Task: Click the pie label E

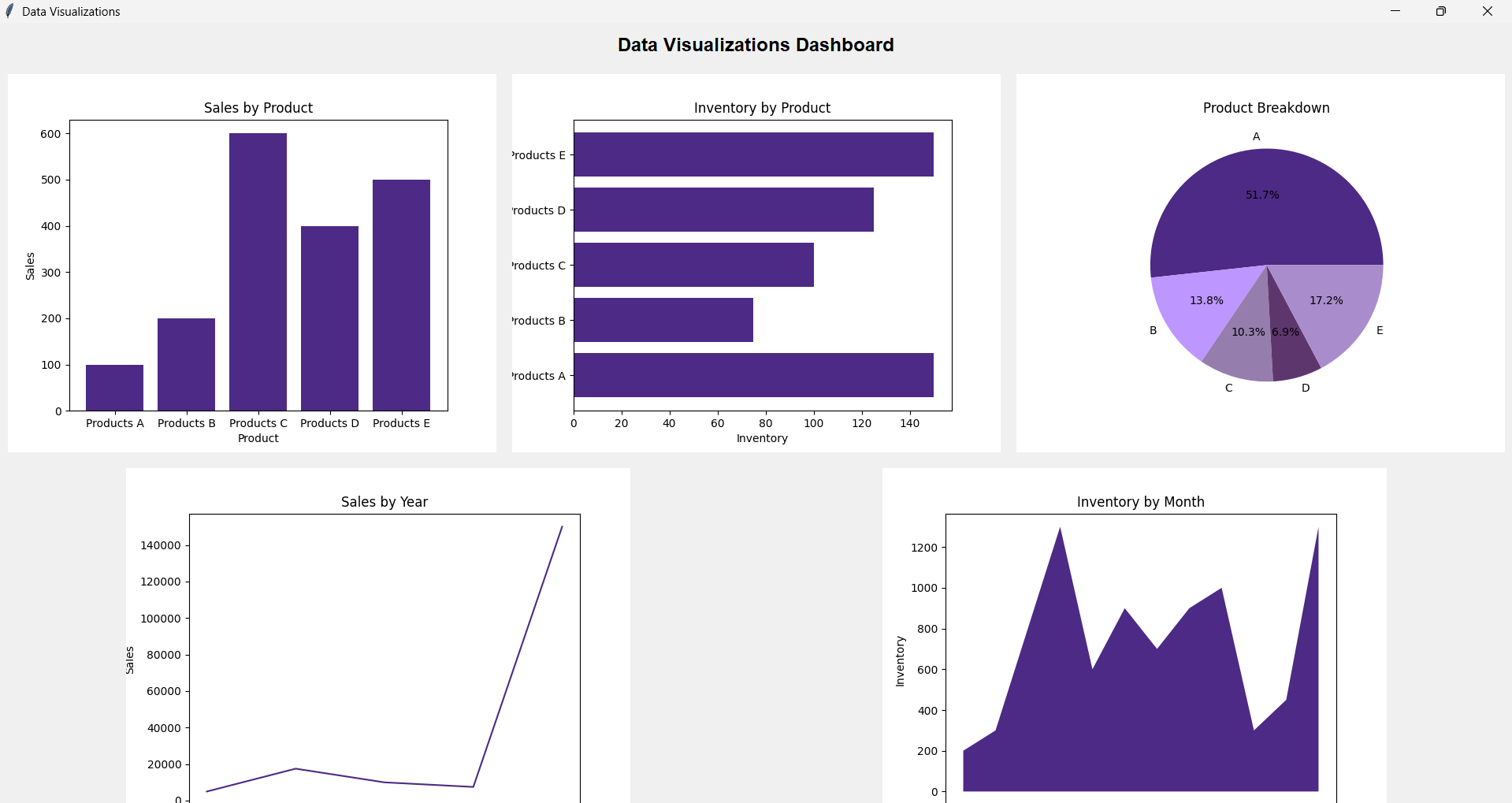Action: [1380, 330]
